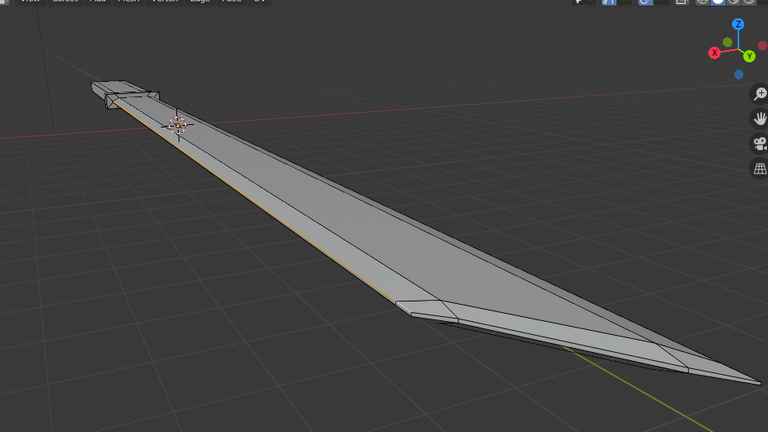Open the Mesh menu
The image size is (768, 432).
coord(128,2)
